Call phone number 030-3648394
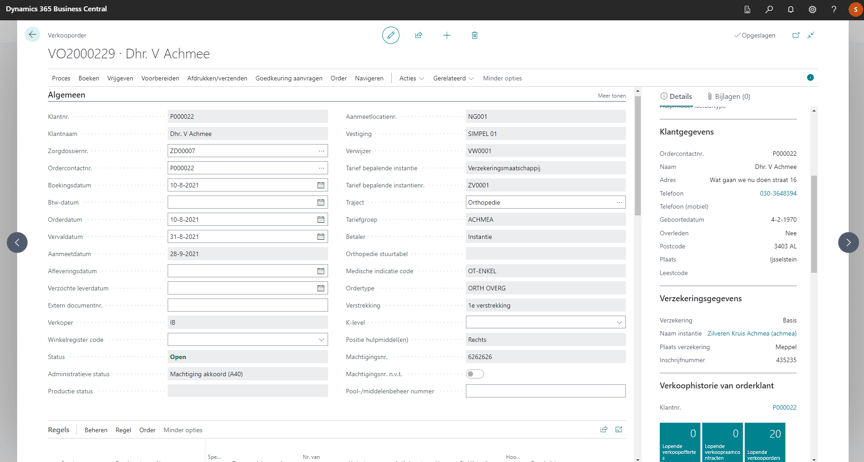Screen dimensions: 864x462 pos(778,194)
